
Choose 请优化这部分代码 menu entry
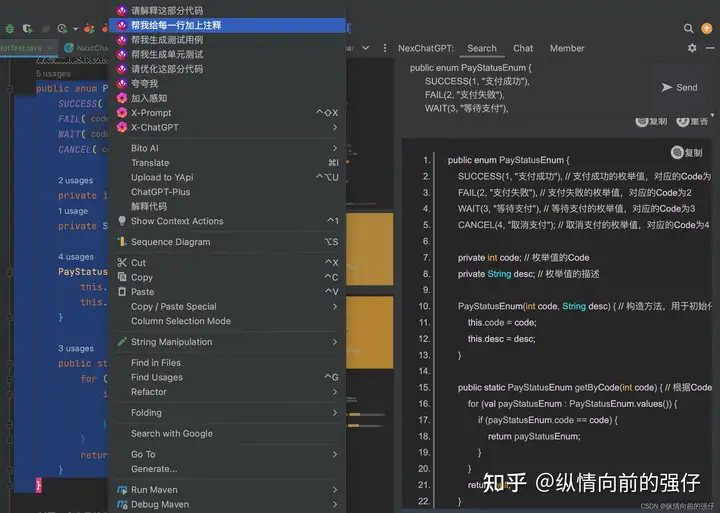tap(227, 69)
